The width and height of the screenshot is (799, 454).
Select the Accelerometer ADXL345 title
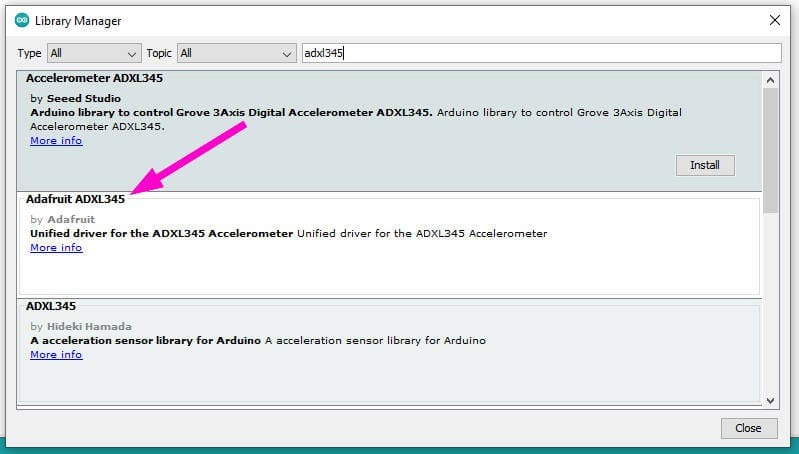94,78
